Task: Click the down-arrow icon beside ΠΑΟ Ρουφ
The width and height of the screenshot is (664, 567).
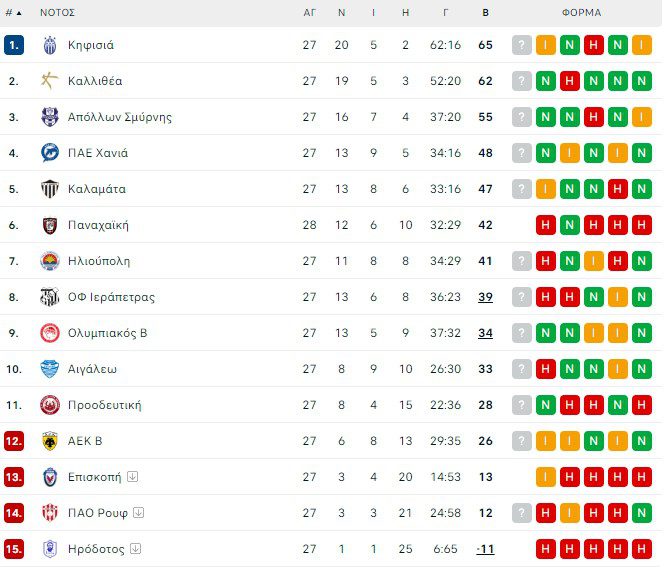Action: pyautogui.click(x=138, y=513)
